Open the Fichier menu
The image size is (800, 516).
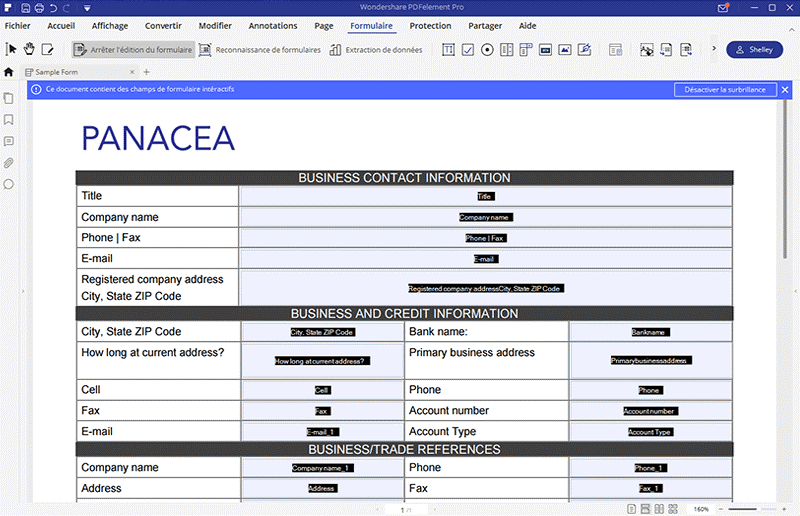click(x=17, y=26)
